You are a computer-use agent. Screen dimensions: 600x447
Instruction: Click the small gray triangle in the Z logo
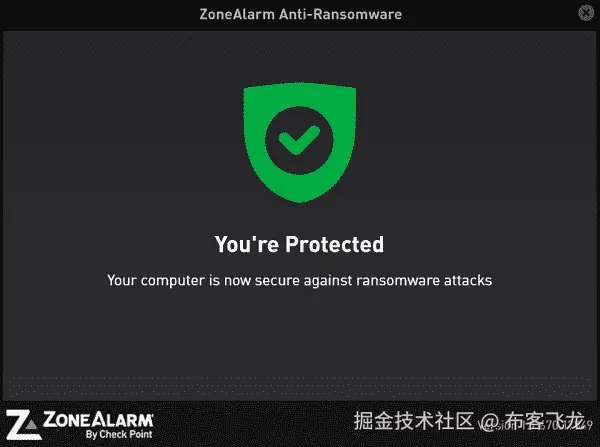(32, 424)
